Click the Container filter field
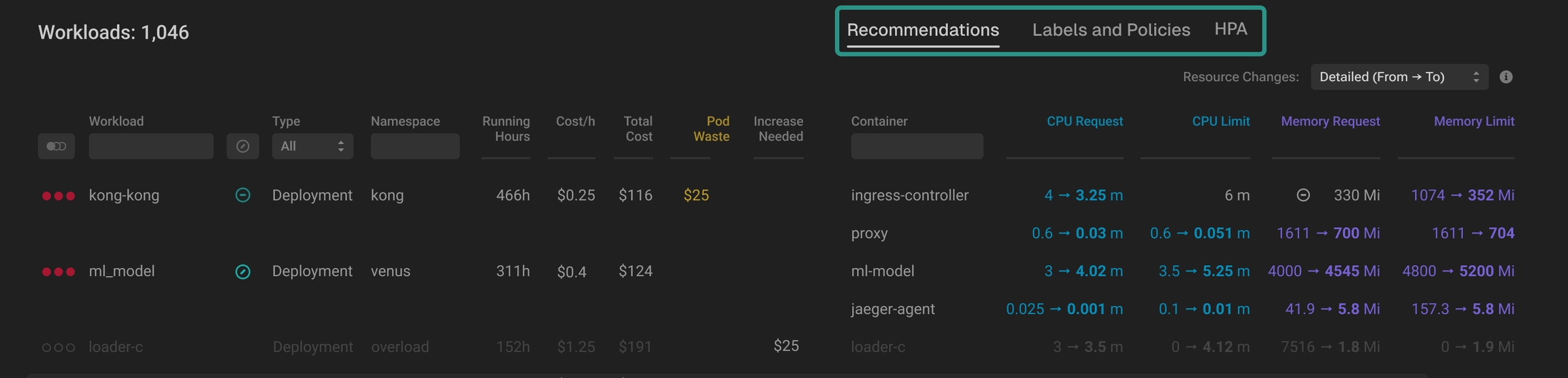The image size is (1568, 378). tap(916, 146)
